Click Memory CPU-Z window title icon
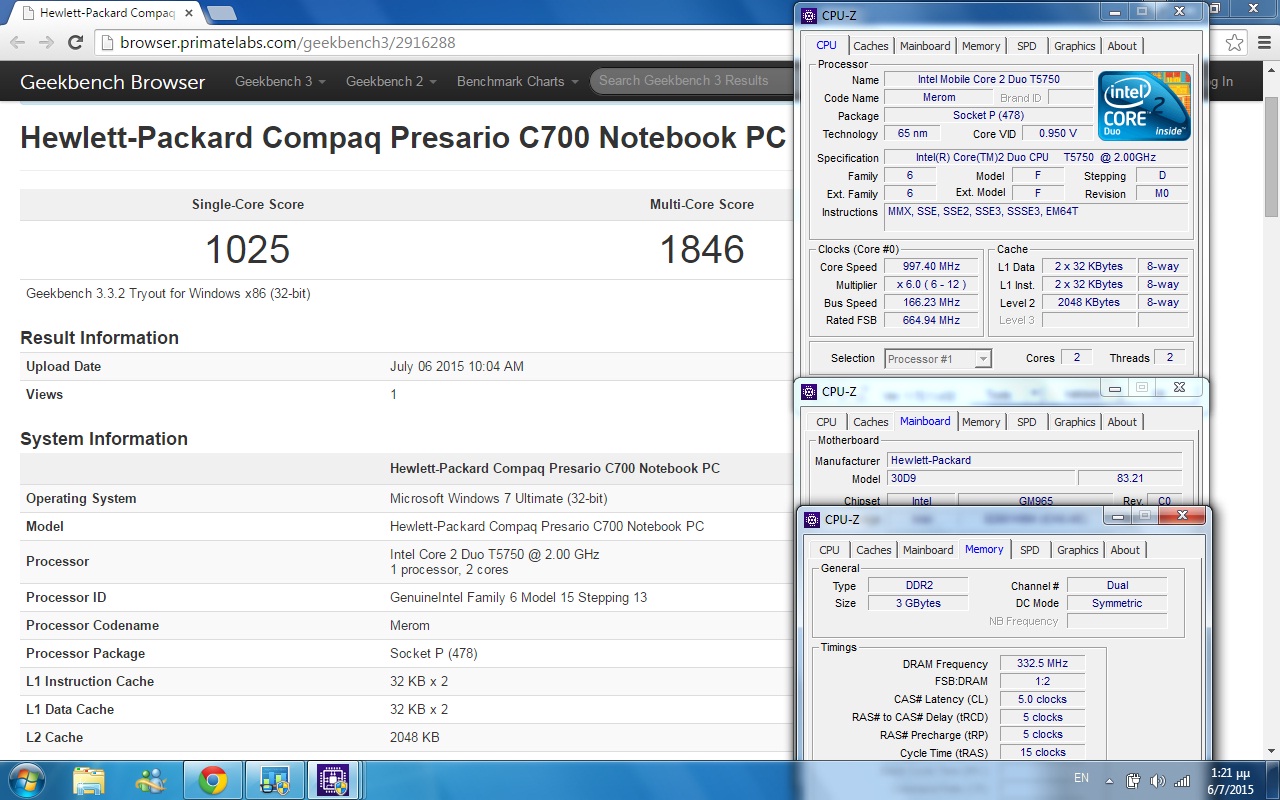Screen dimensions: 1280x800 [x=811, y=519]
